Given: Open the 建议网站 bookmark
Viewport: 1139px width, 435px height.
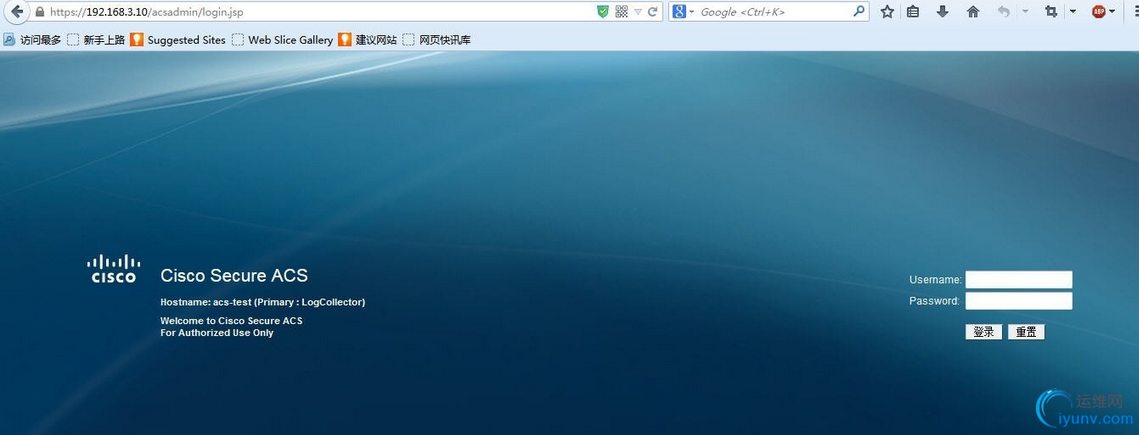Looking at the screenshot, I should tap(368, 40).
